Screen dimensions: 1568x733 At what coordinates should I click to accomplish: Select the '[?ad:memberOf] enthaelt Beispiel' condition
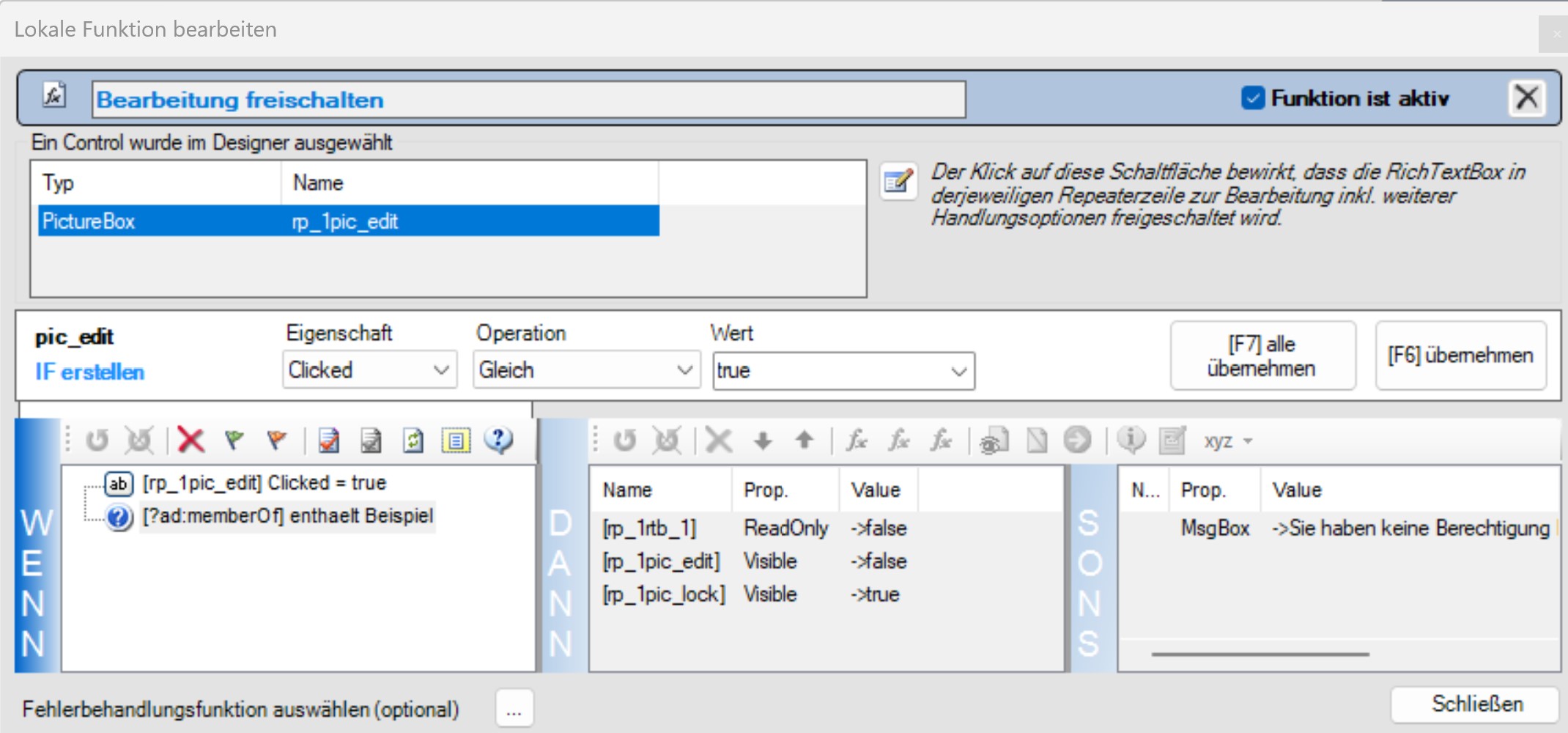[x=287, y=516]
